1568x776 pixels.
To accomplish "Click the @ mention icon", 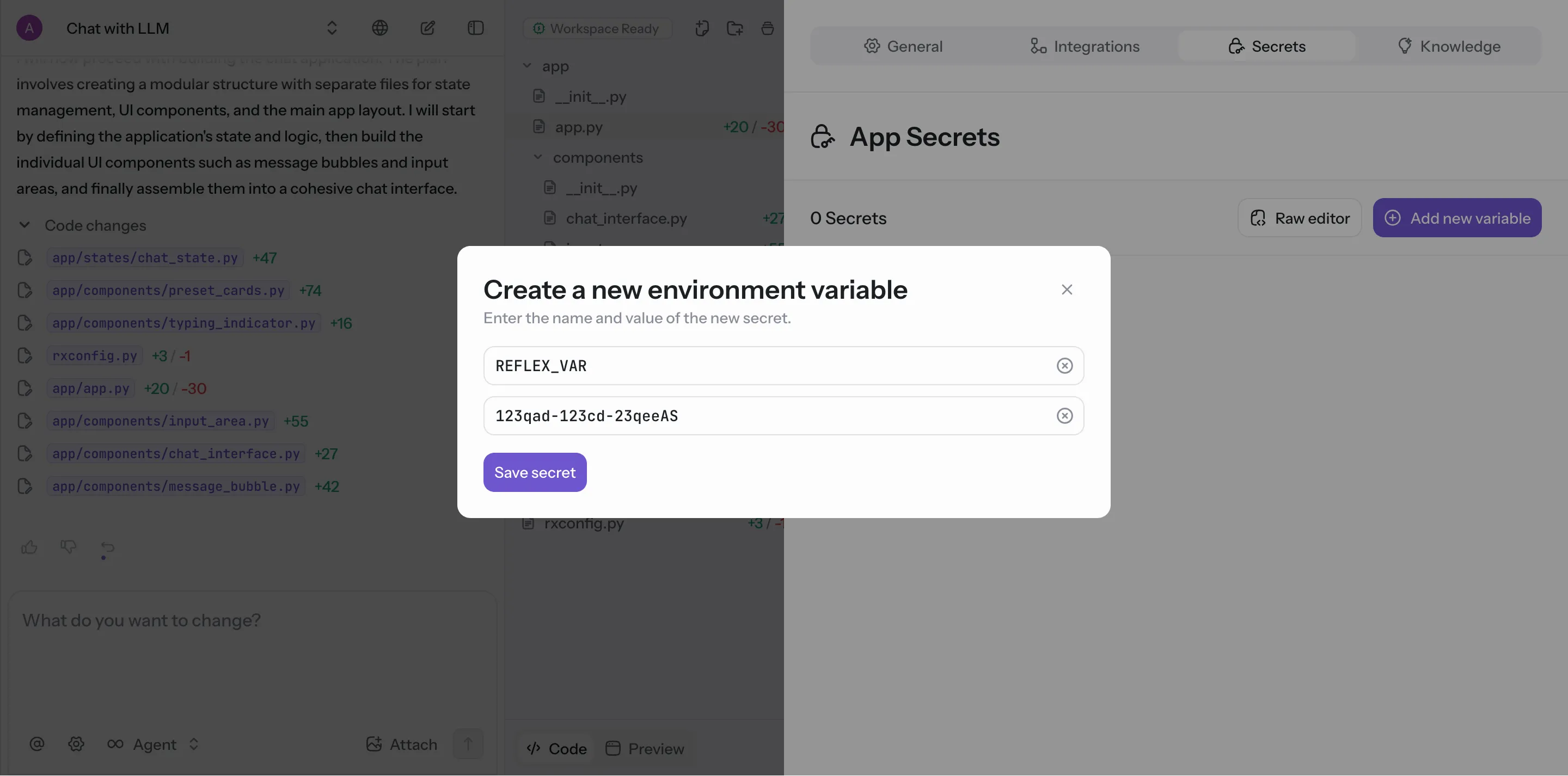I will (37, 744).
